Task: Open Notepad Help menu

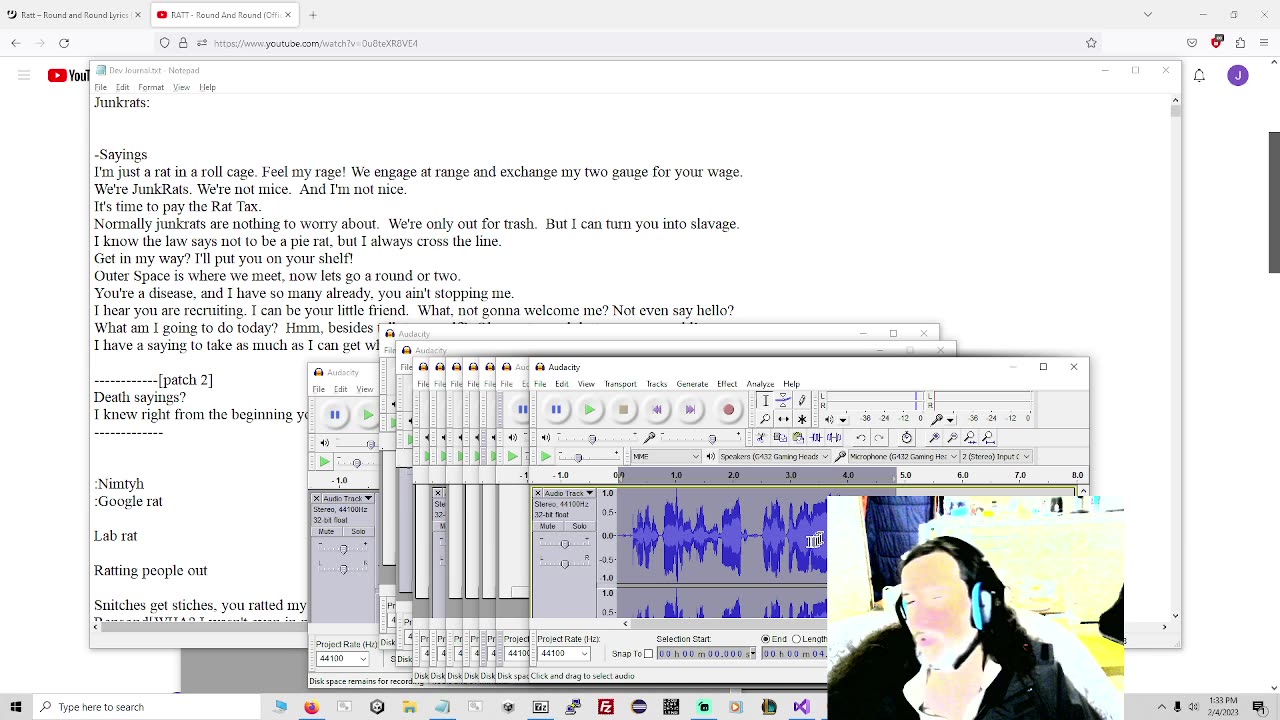Action: pyautogui.click(x=207, y=87)
